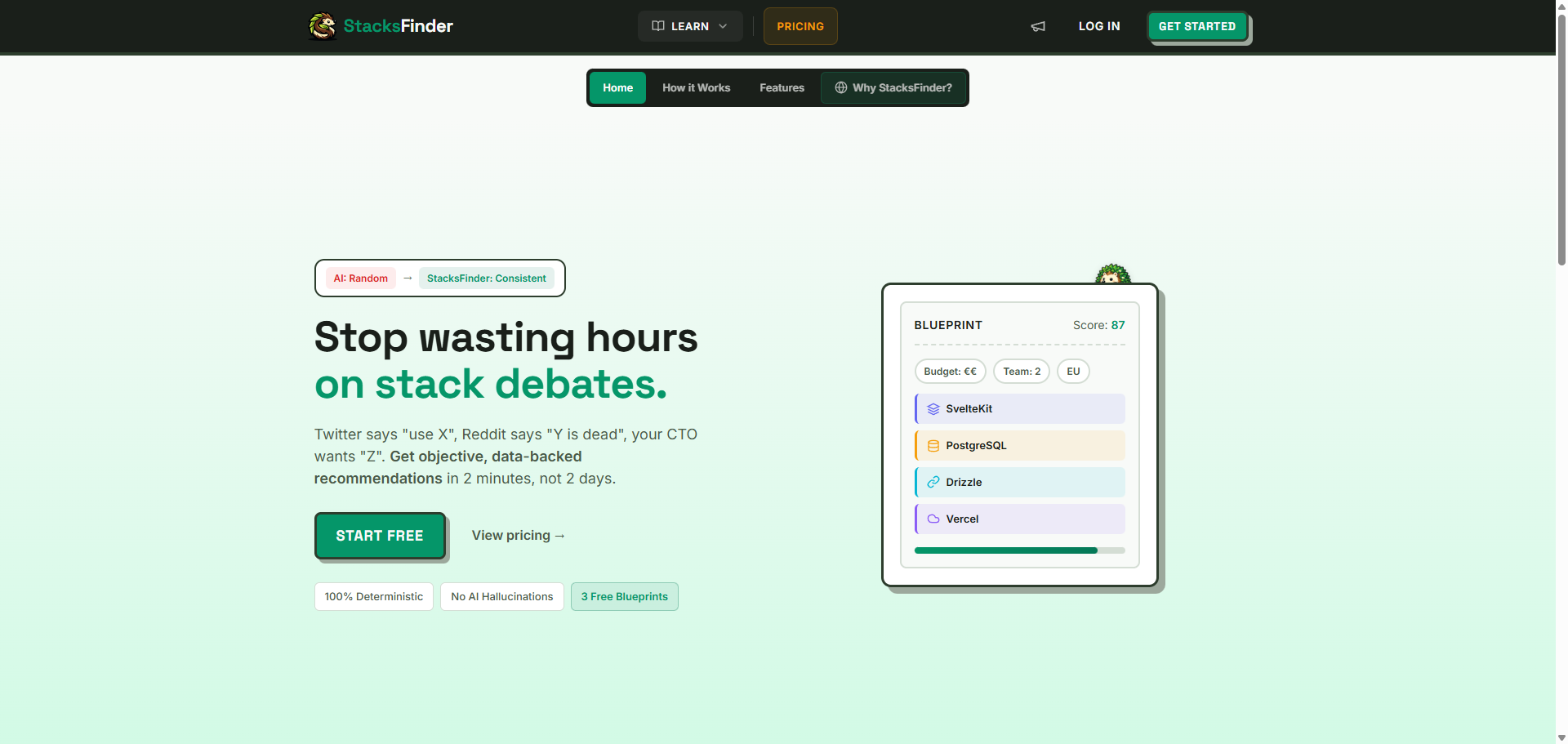Click the BLUEPRINT card heading
This screenshot has width=1568, height=744.
click(x=948, y=325)
